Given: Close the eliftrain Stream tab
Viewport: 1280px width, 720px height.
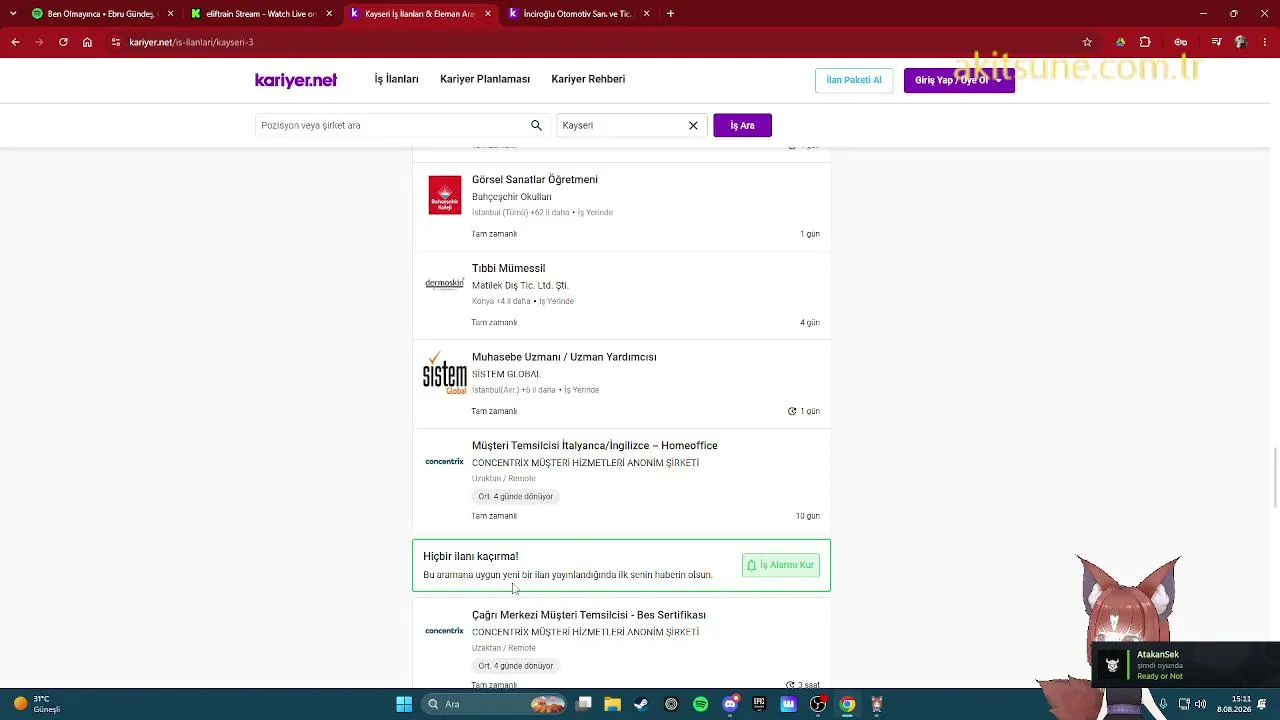Looking at the screenshot, I should tap(329, 14).
